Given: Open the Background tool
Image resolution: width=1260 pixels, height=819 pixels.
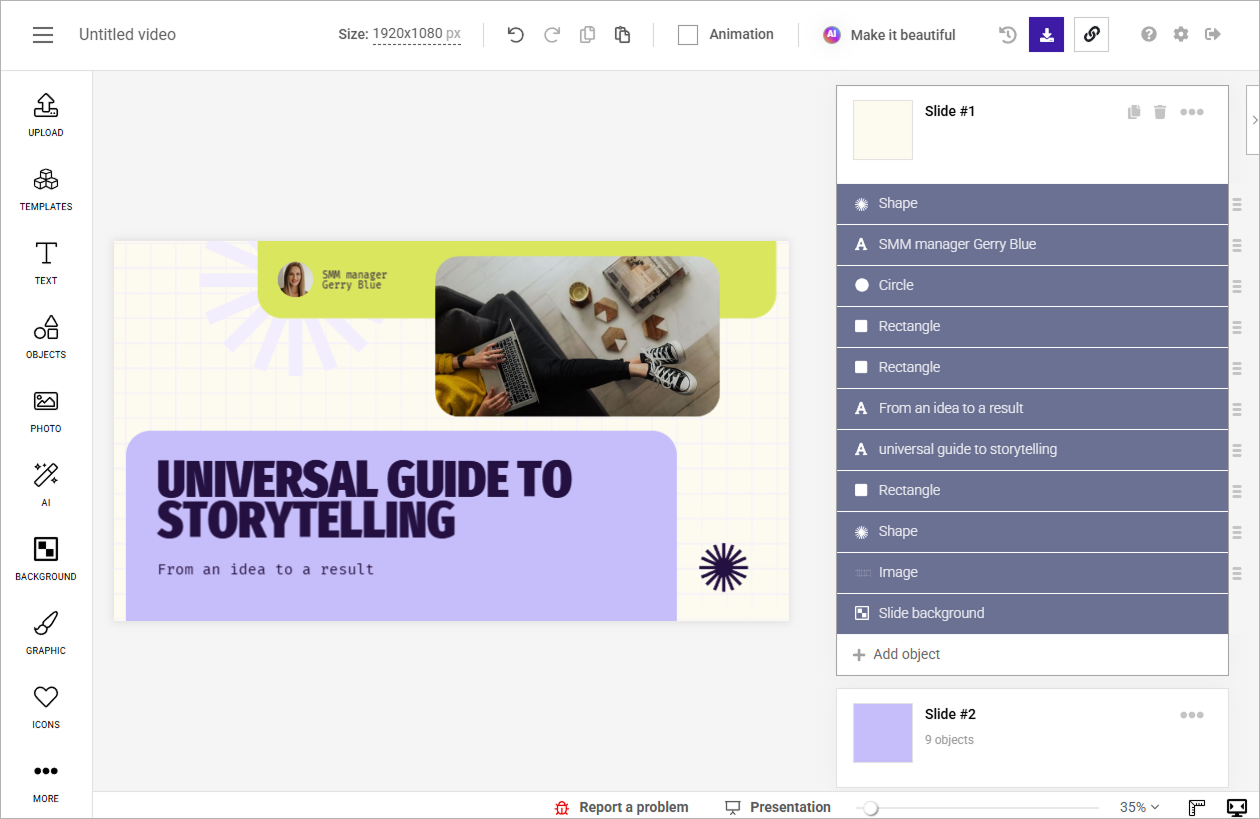Looking at the screenshot, I should click(x=46, y=559).
